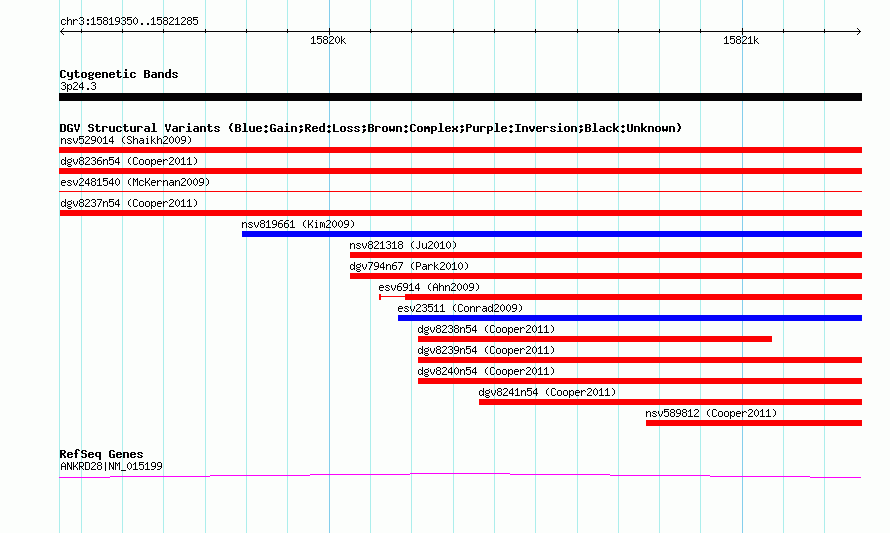Select the red bar under dgv8237n54

[x=460, y=213]
